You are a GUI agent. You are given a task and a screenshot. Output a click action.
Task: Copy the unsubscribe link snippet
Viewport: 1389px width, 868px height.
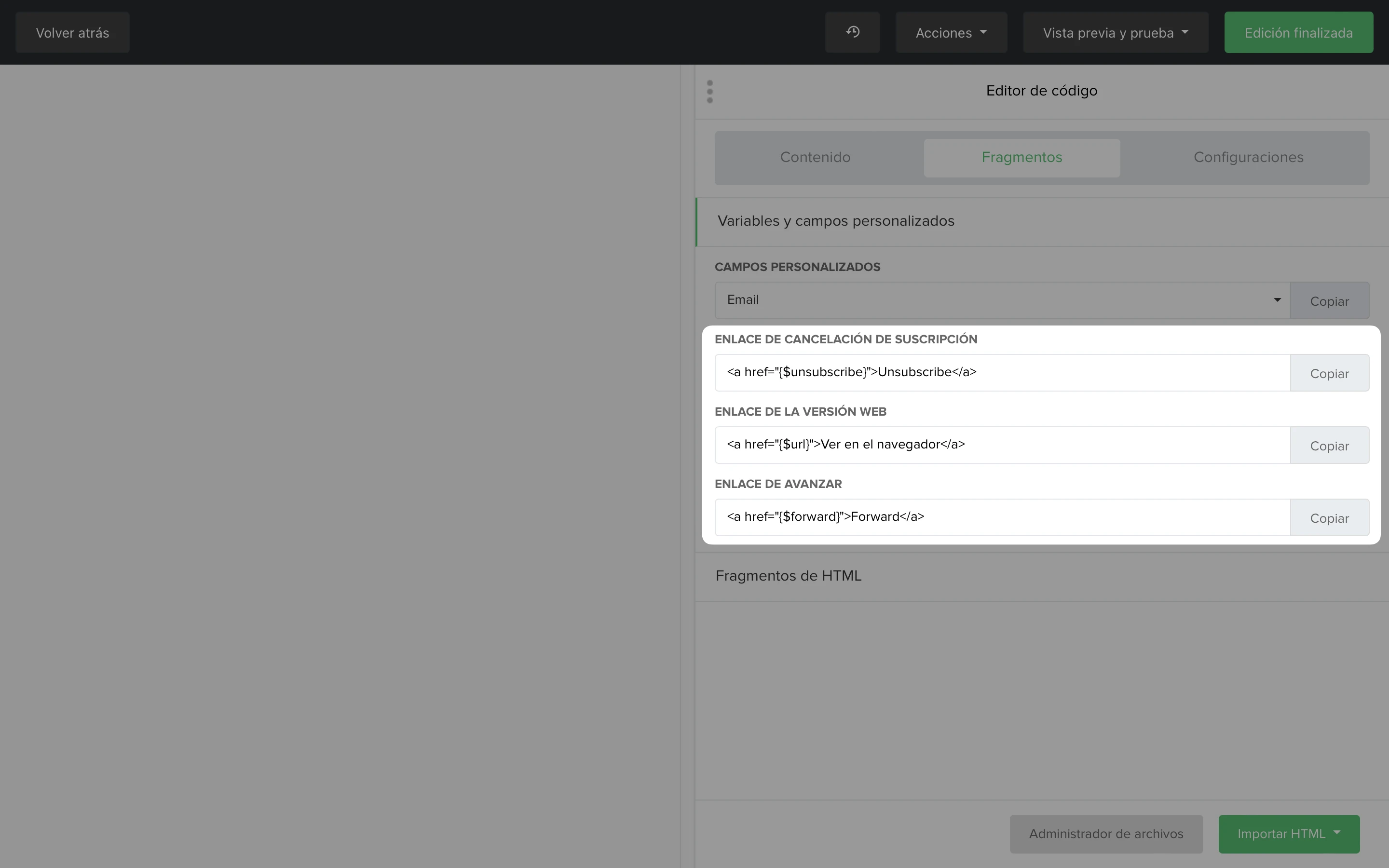point(1329,373)
